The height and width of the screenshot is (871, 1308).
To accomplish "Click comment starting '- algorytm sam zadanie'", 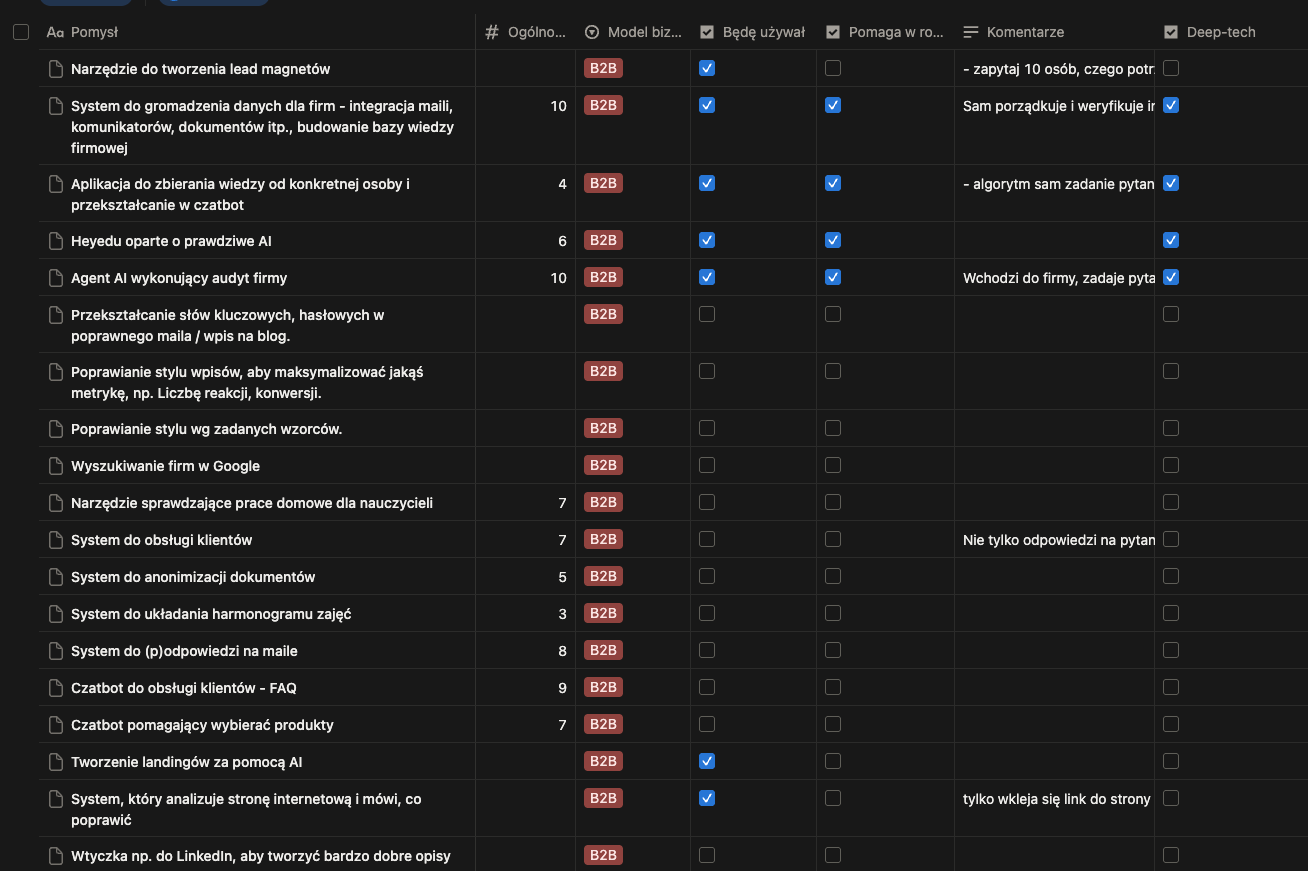I will [x=1058, y=184].
